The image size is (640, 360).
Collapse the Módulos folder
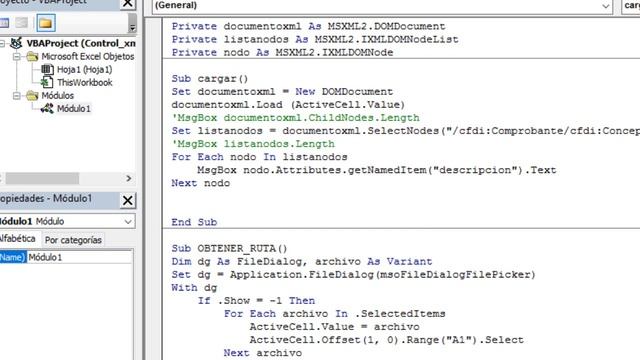pos(16,96)
